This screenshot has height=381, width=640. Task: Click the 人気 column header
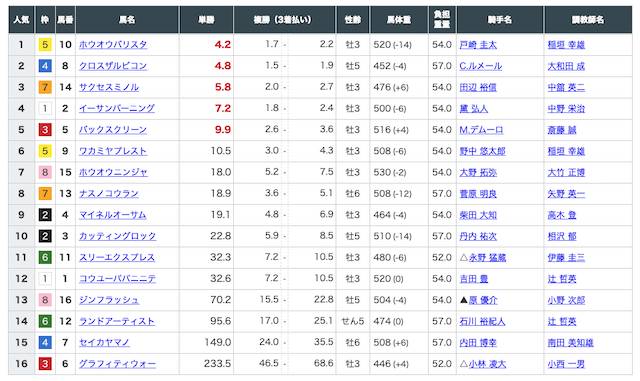click(x=21, y=20)
